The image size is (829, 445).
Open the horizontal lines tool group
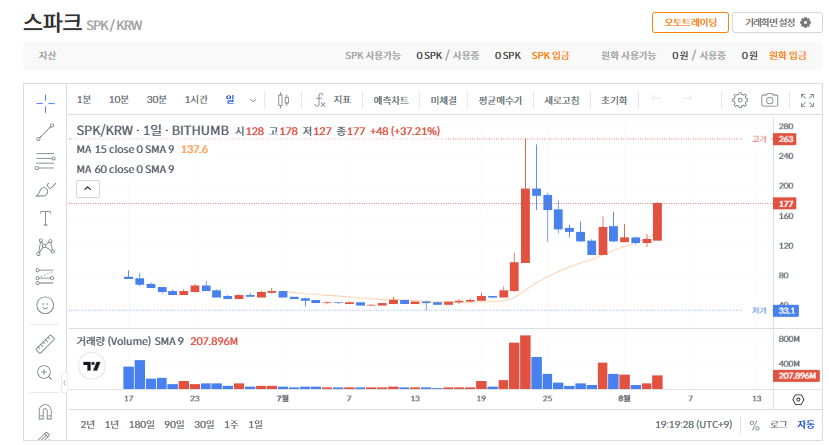click(45, 161)
